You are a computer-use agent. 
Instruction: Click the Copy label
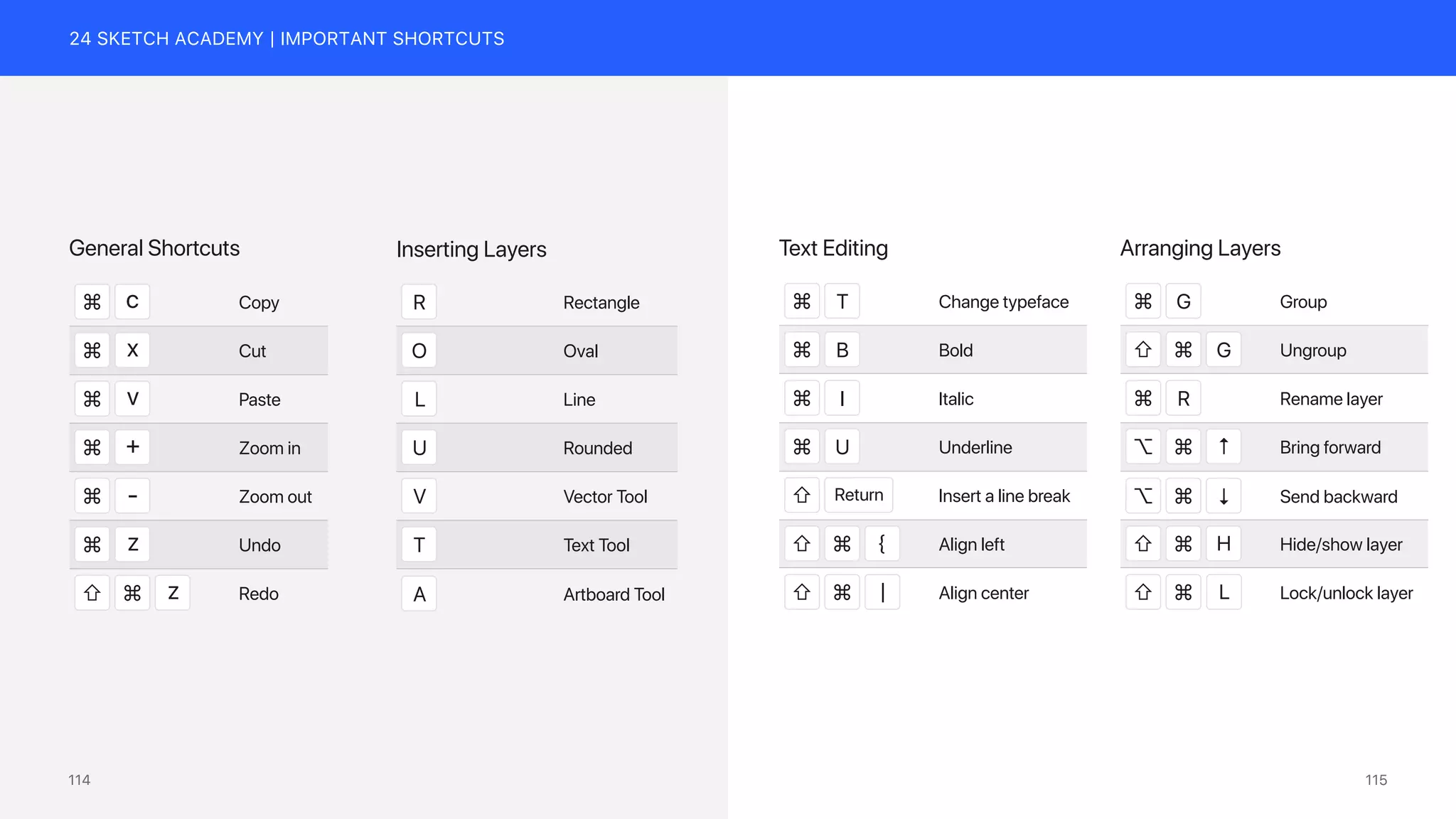coord(259,303)
